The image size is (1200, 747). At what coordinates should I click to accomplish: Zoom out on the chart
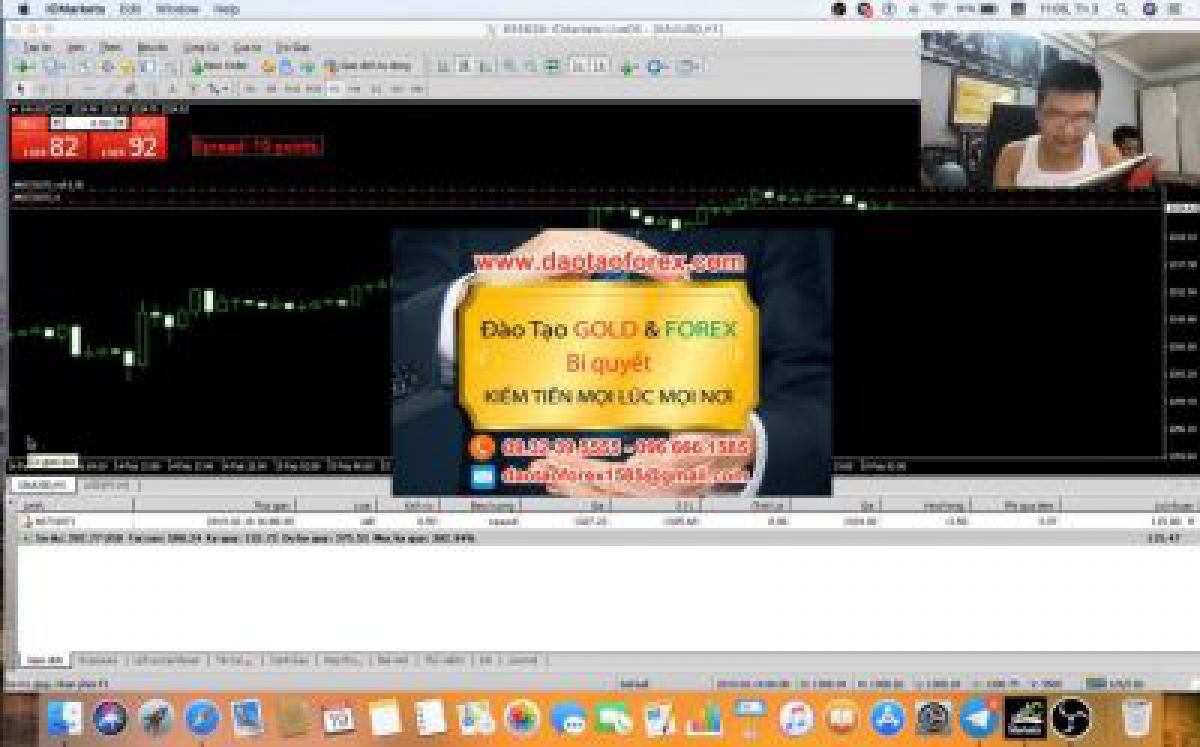pos(530,67)
